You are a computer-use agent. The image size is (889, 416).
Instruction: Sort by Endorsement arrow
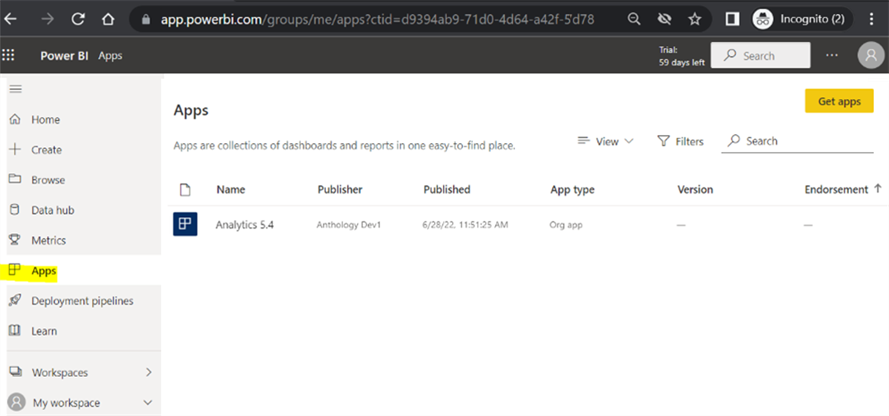[x=878, y=189]
